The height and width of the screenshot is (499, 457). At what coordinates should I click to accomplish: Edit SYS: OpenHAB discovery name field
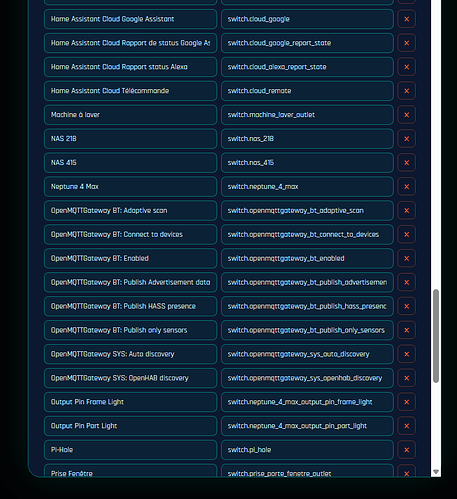[130, 378]
